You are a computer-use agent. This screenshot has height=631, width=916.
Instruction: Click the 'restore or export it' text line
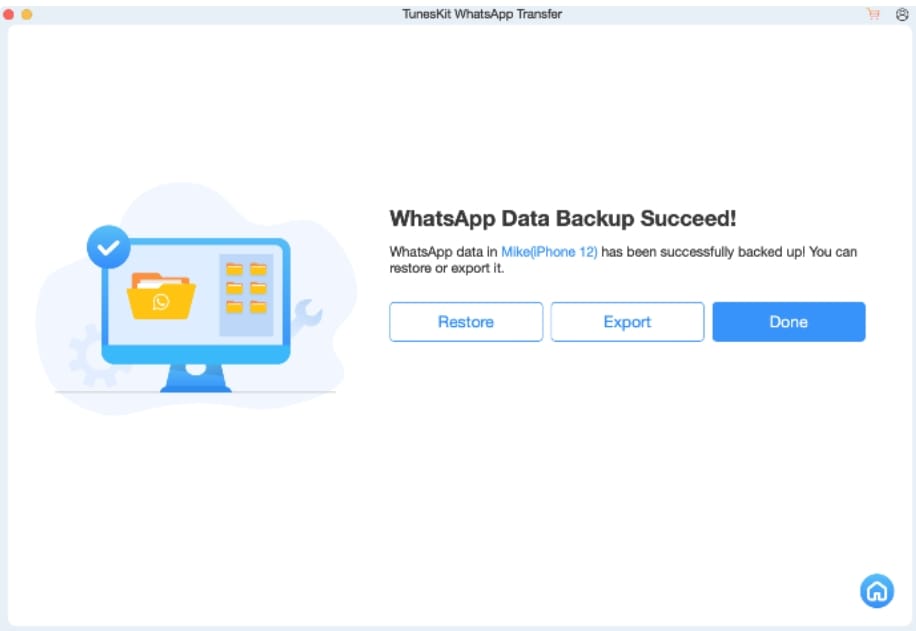(446, 268)
